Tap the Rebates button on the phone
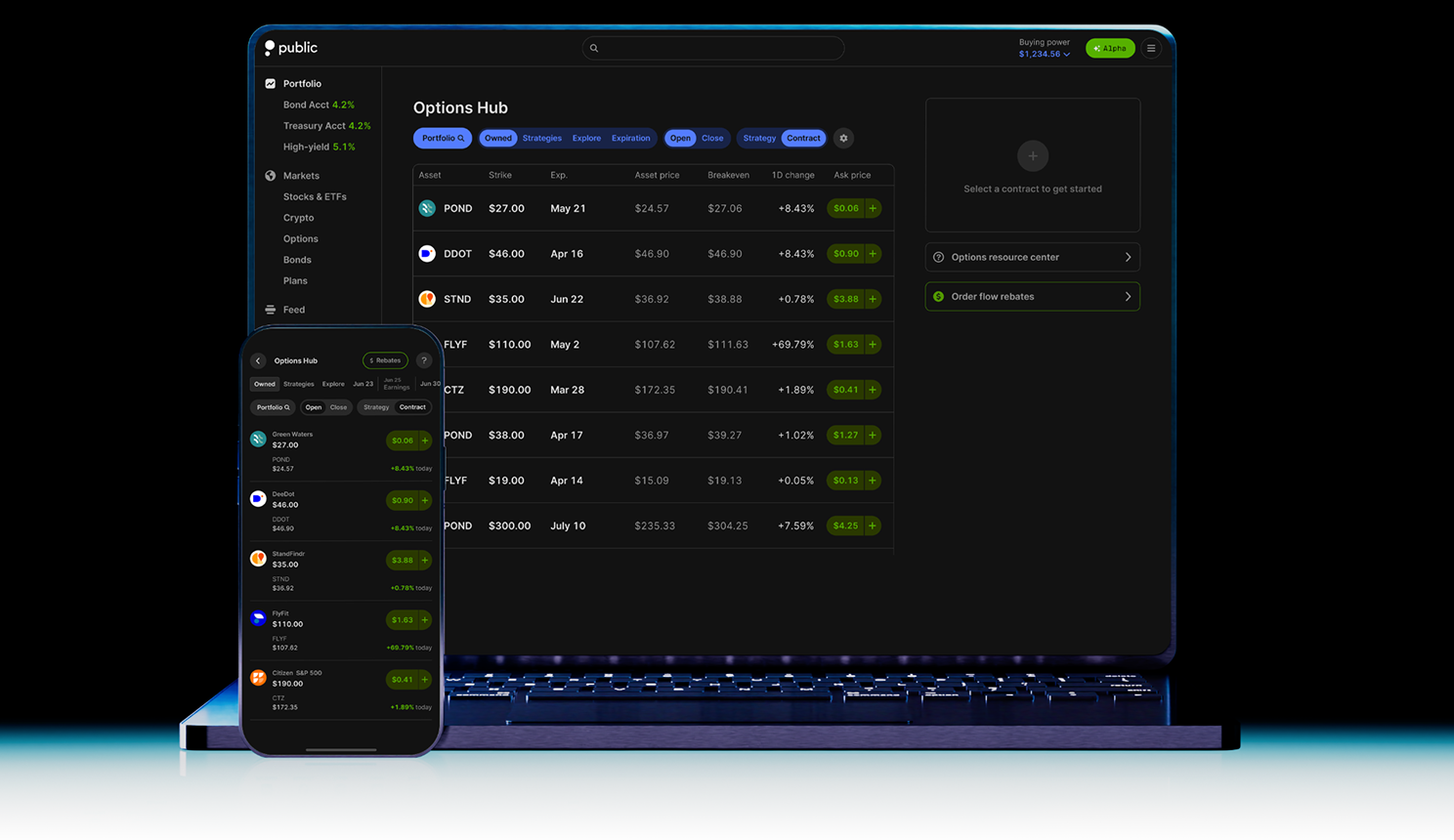This screenshot has height=840, width=1454. [x=385, y=360]
